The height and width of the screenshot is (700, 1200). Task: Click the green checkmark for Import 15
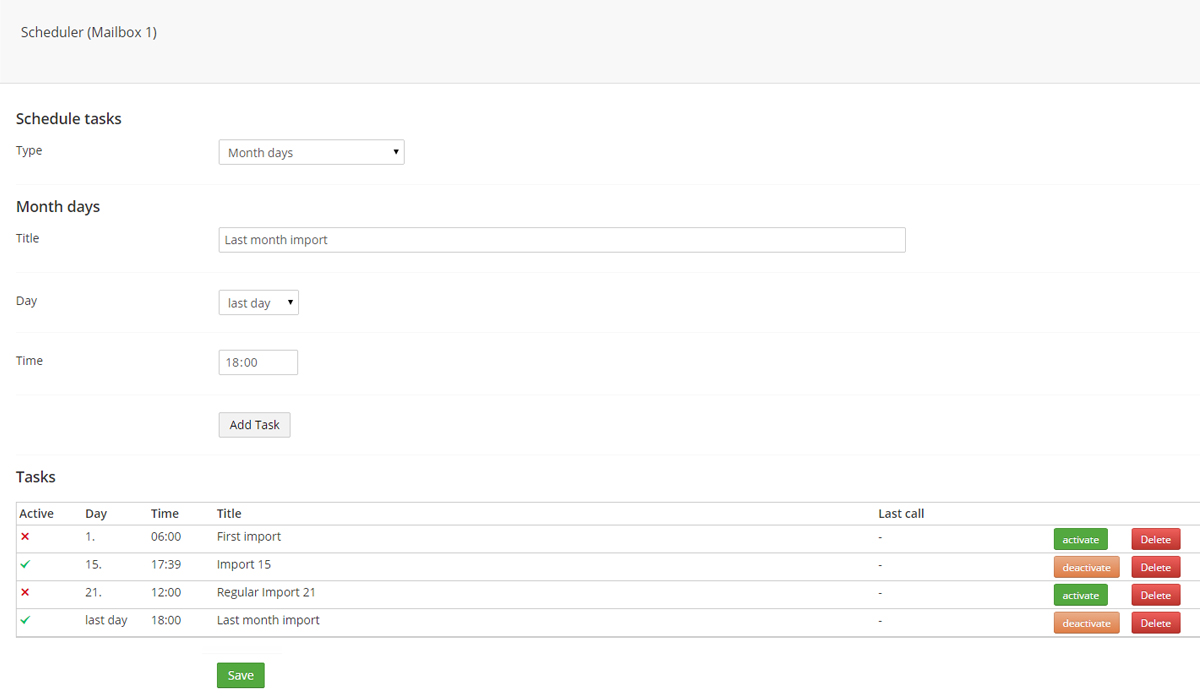coord(25,565)
